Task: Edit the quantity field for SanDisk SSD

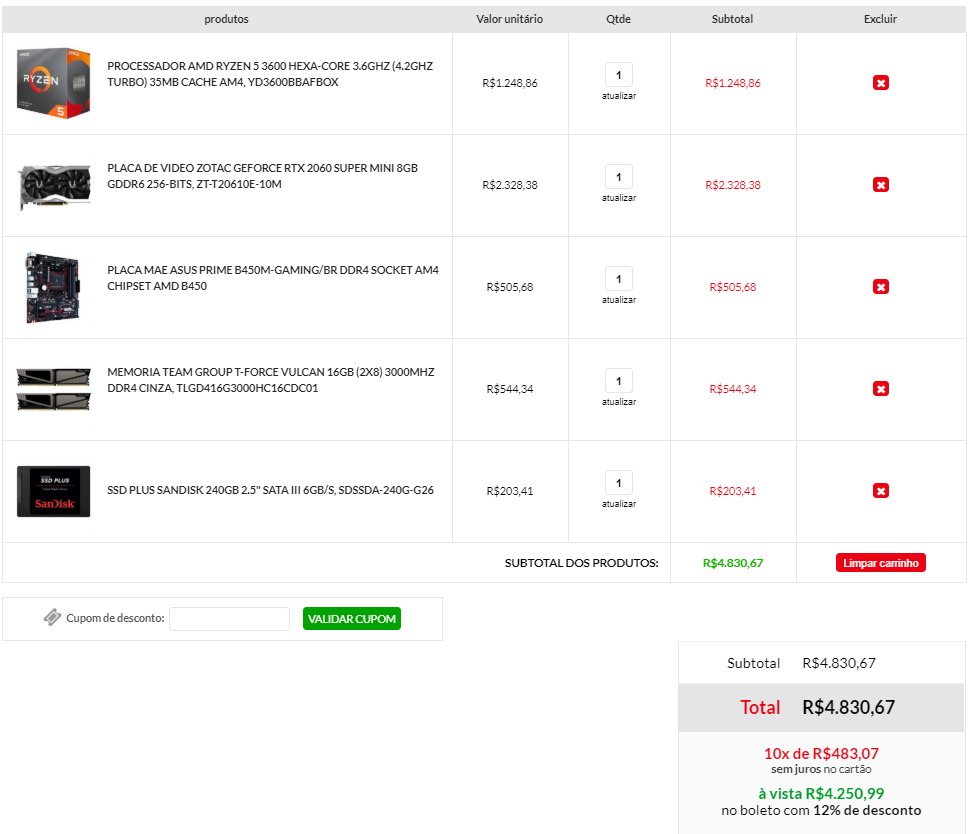Action: (x=619, y=483)
